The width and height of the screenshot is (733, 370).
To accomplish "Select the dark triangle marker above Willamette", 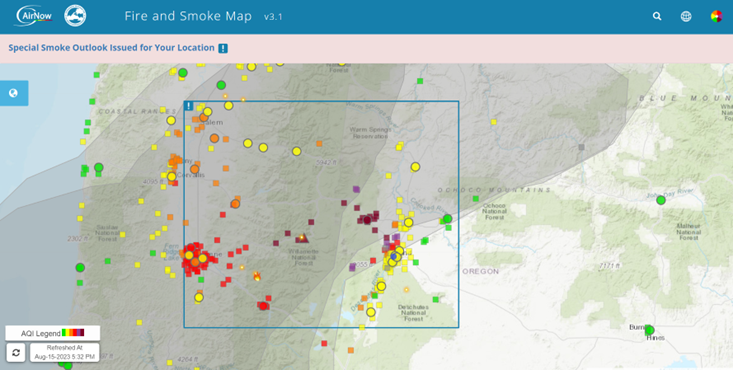I will [x=302, y=238].
